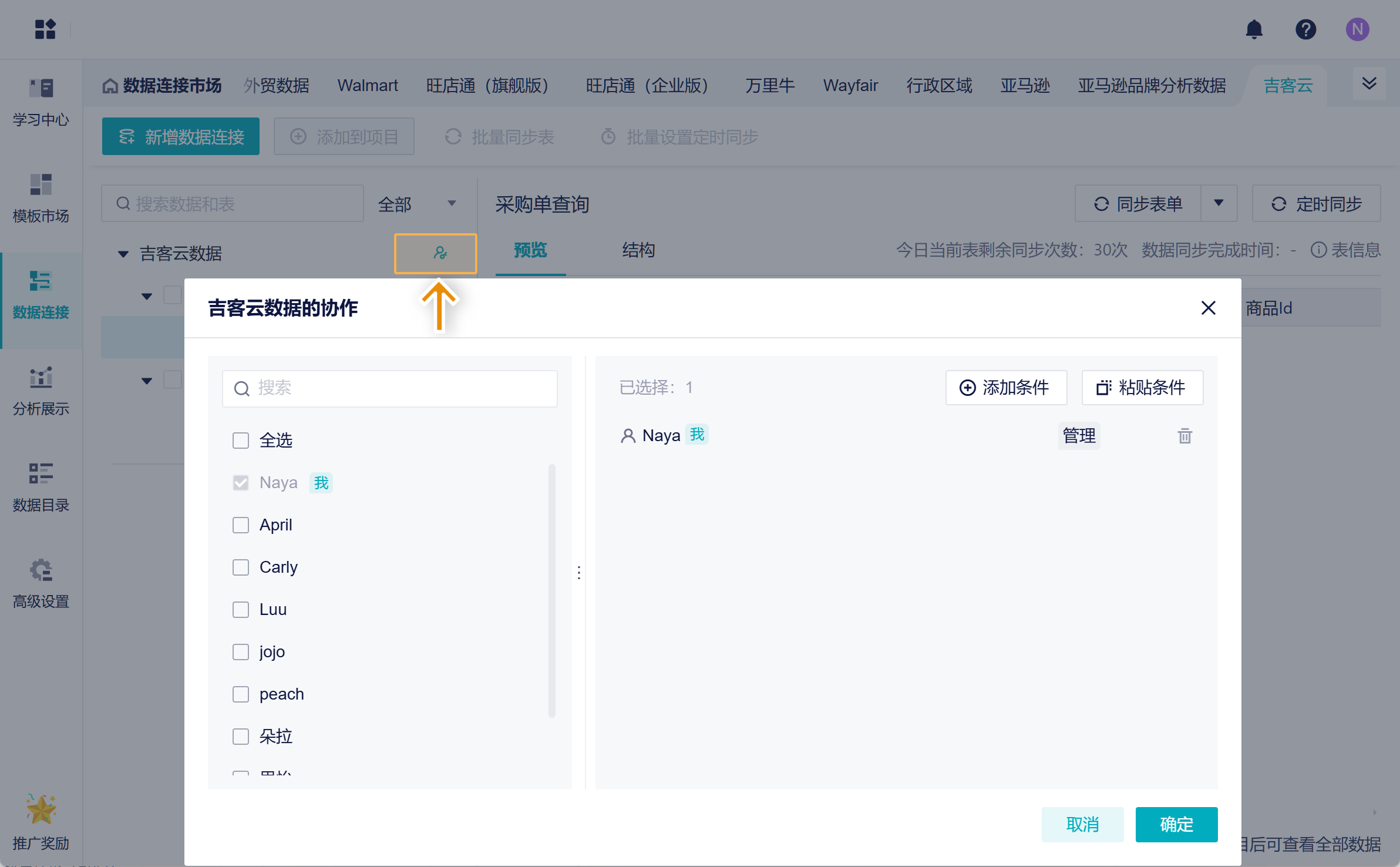
Task: Click the 添加条件 button
Action: (x=1005, y=388)
